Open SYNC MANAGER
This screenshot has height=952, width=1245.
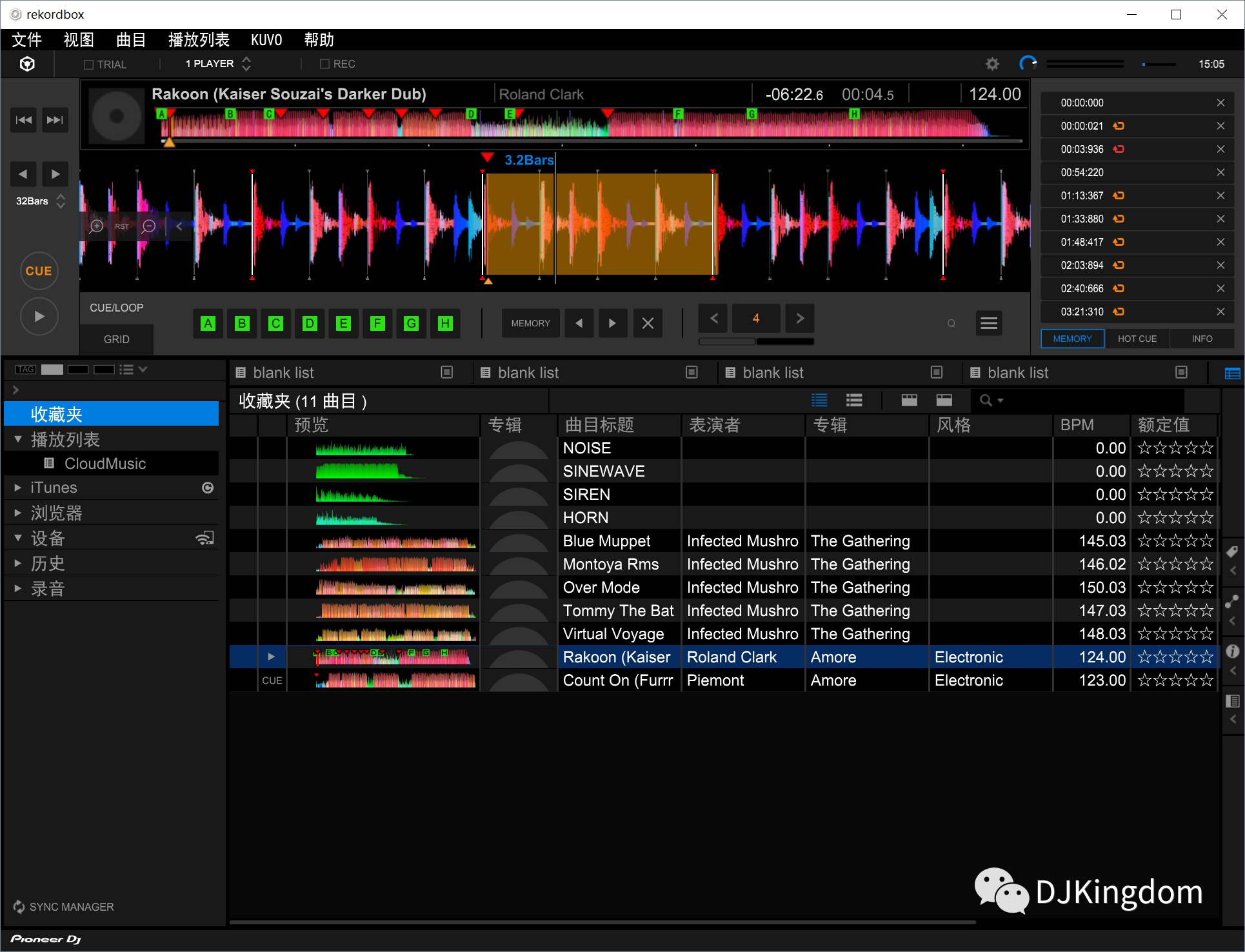click(x=63, y=907)
